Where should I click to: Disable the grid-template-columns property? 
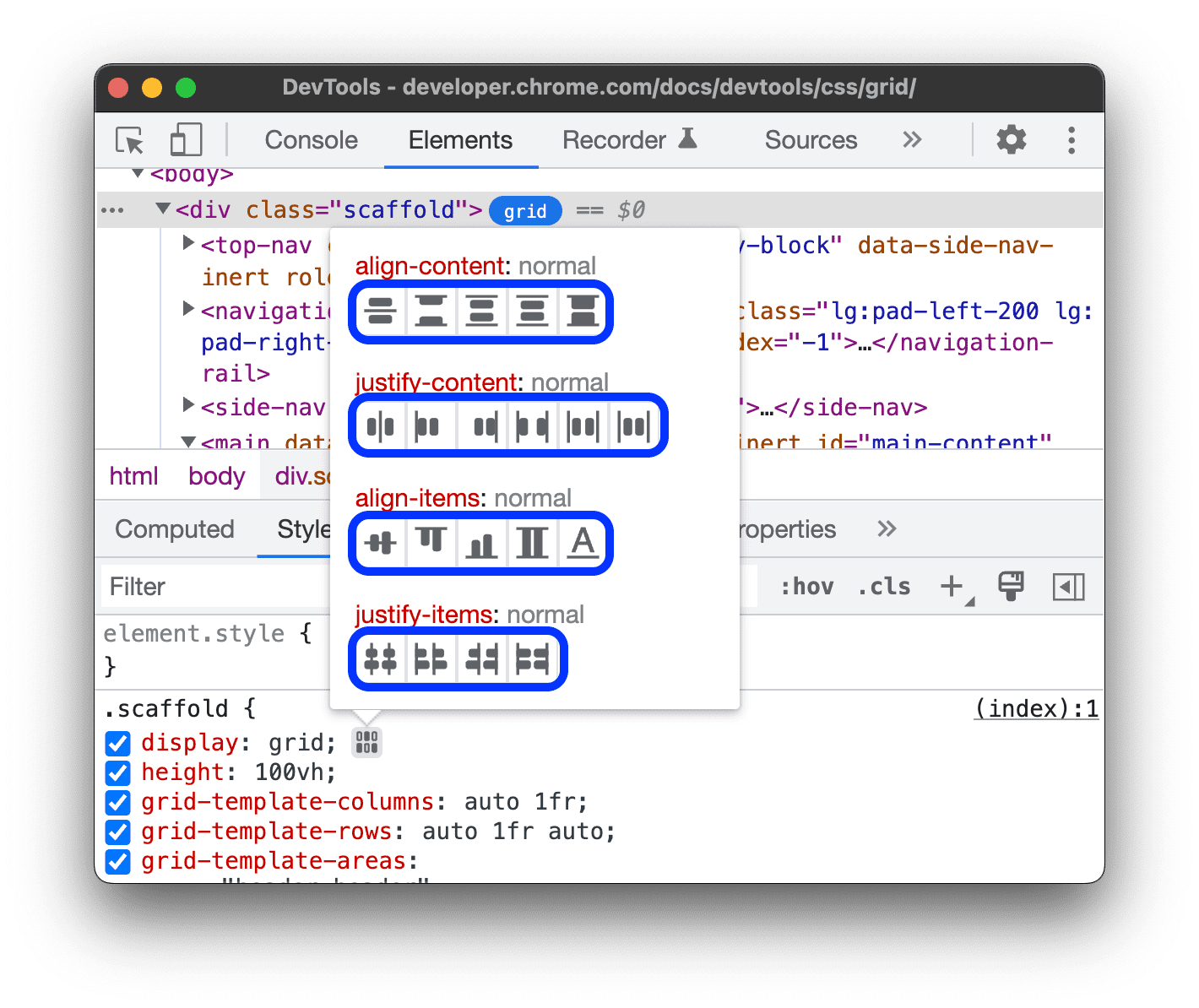[117, 802]
